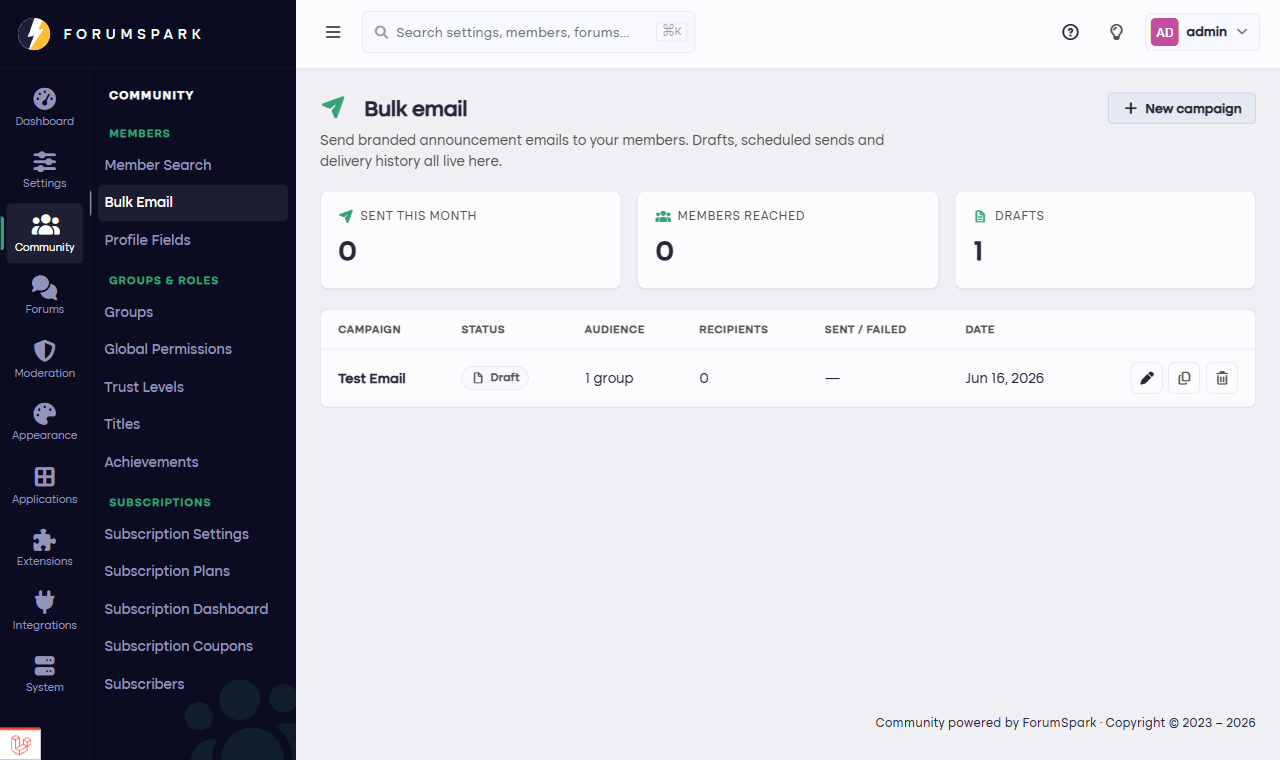Open the Dashboard icon in sidebar

coord(45,99)
